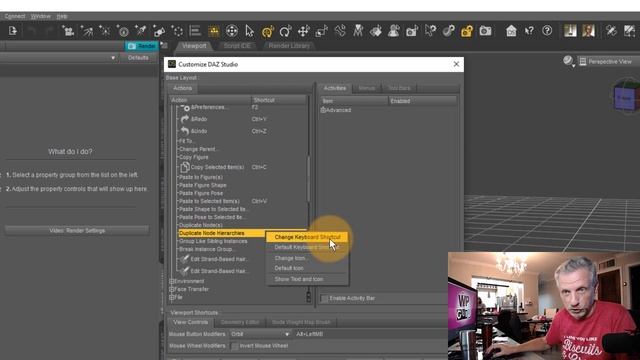The image size is (640, 360).
Task: Click the Undo arrow icon in Actions list
Action: click(x=185, y=131)
